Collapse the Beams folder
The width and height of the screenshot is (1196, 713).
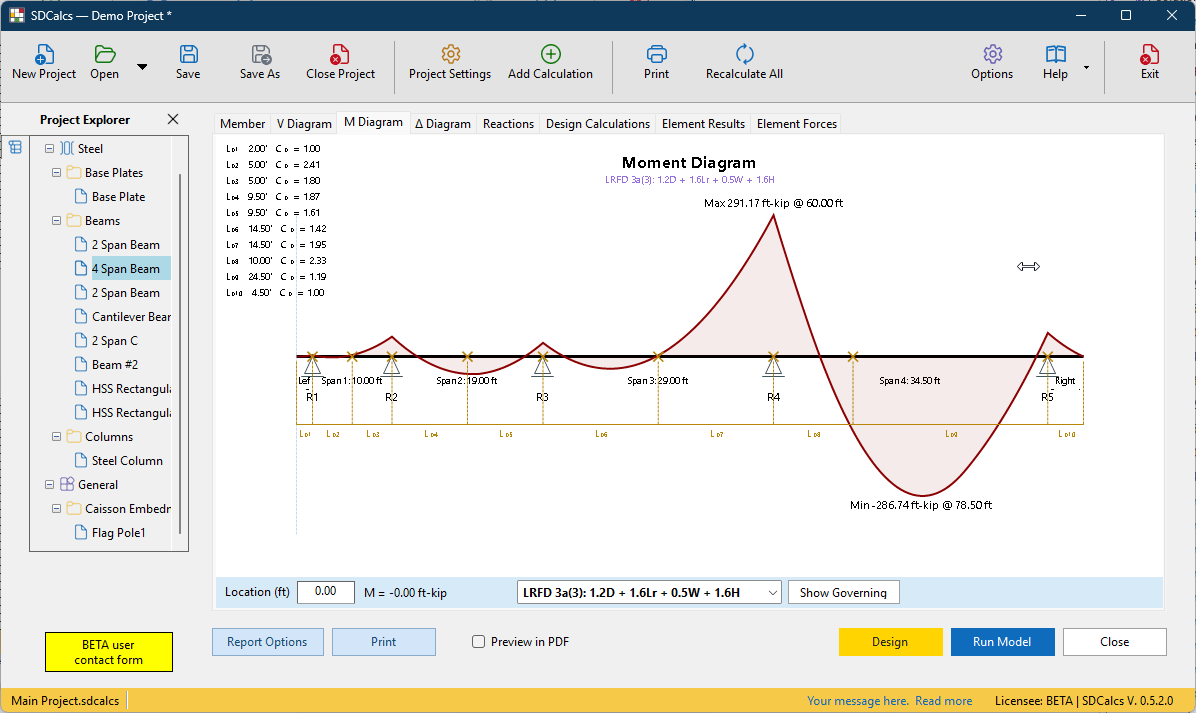coord(56,221)
